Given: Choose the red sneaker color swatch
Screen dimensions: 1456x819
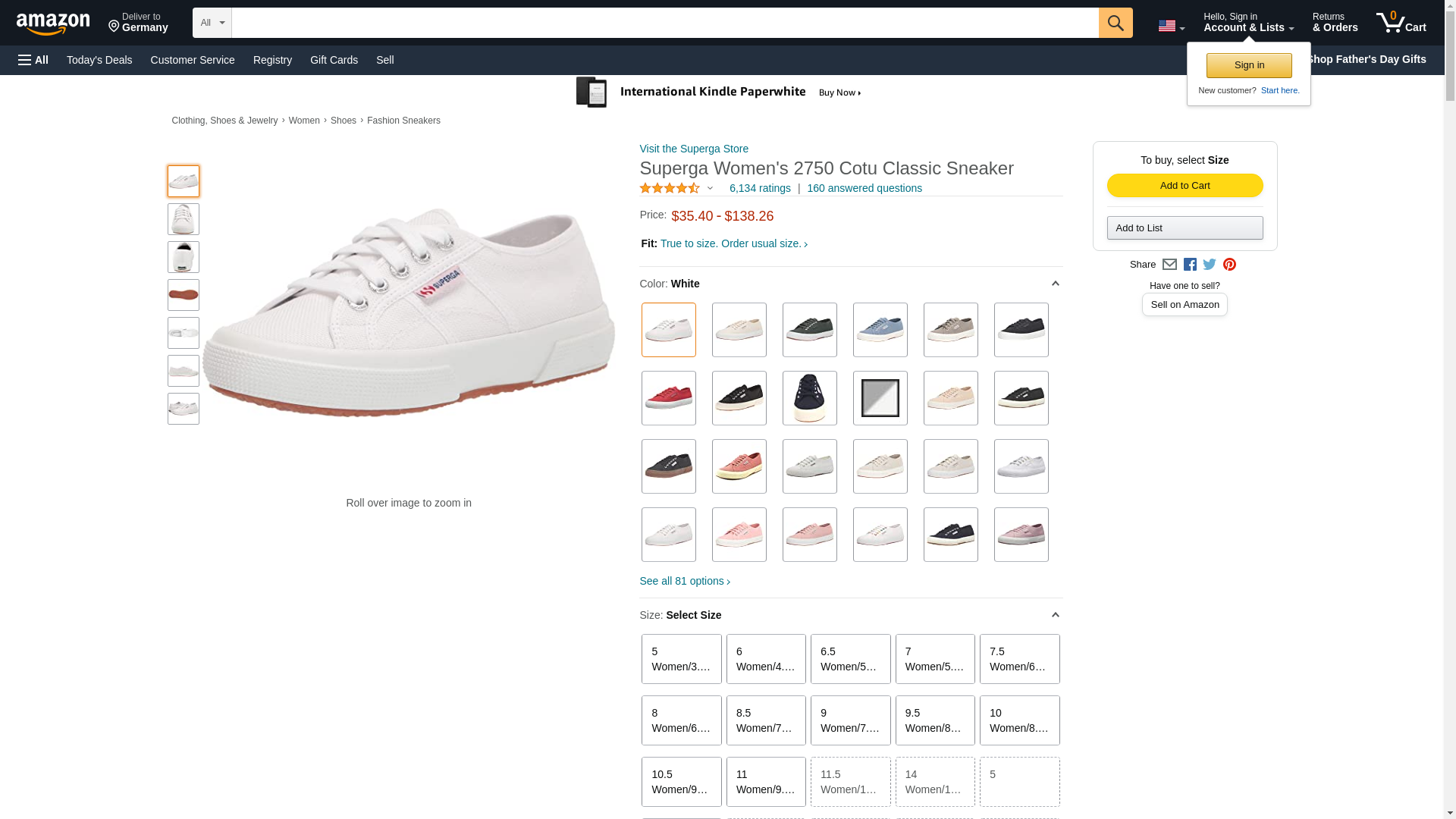Looking at the screenshot, I should 669,398.
